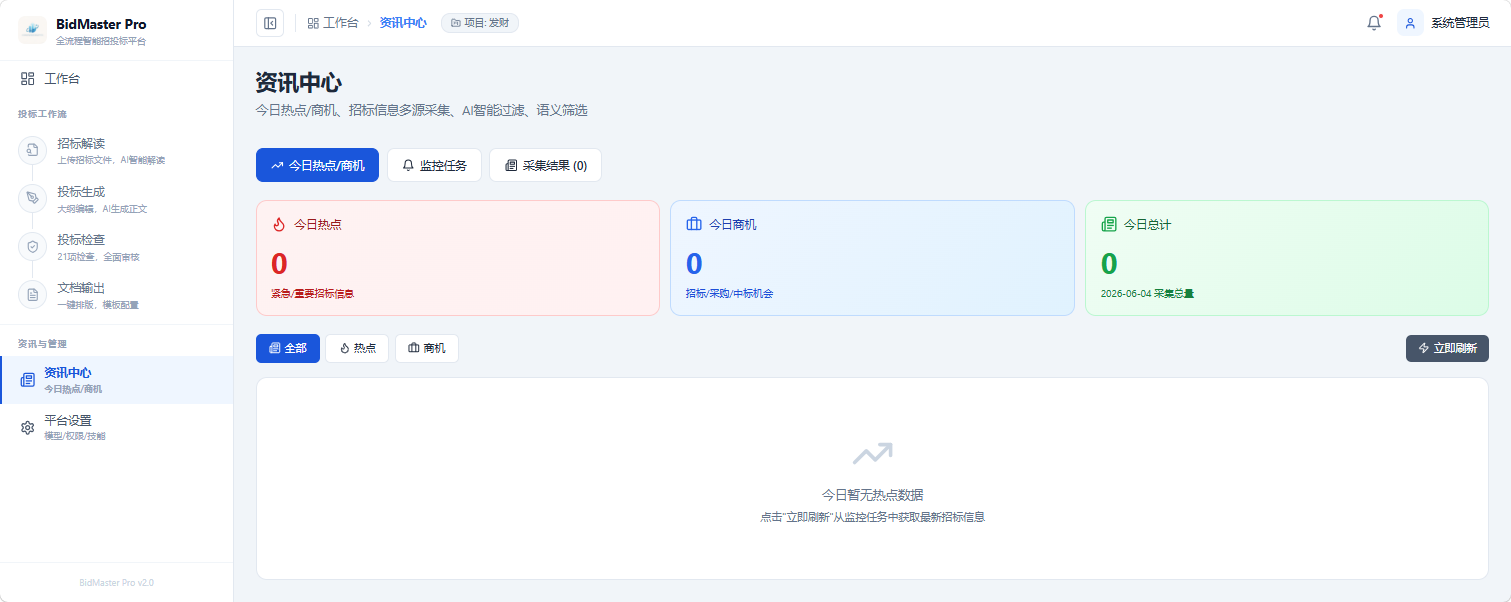Image resolution: width=1511 pixels, height=602 pixels.
Task: Click the 今日热点 stat card
Action: point(458,258)
